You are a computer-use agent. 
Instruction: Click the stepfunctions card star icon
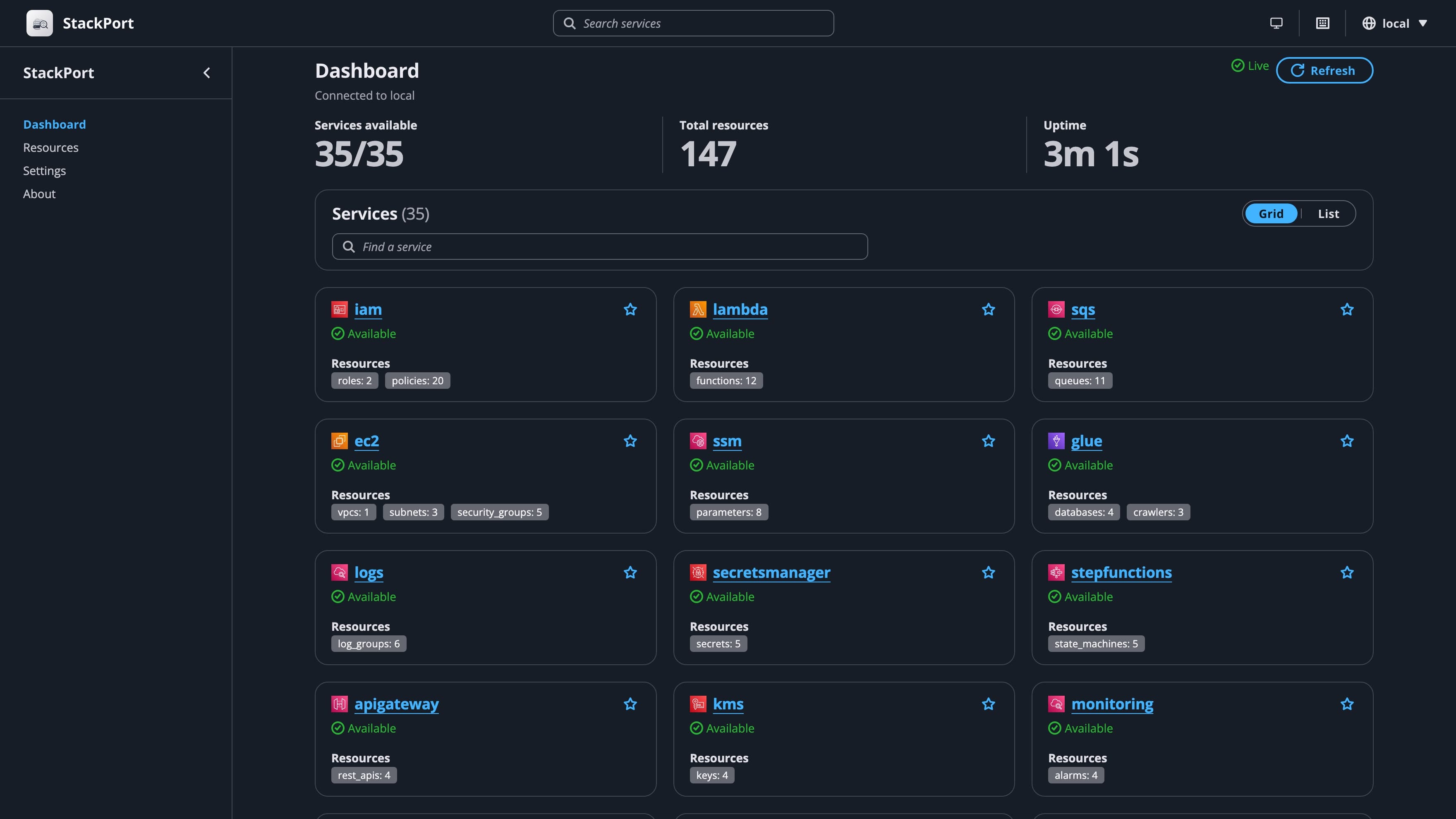(1347, 572)
